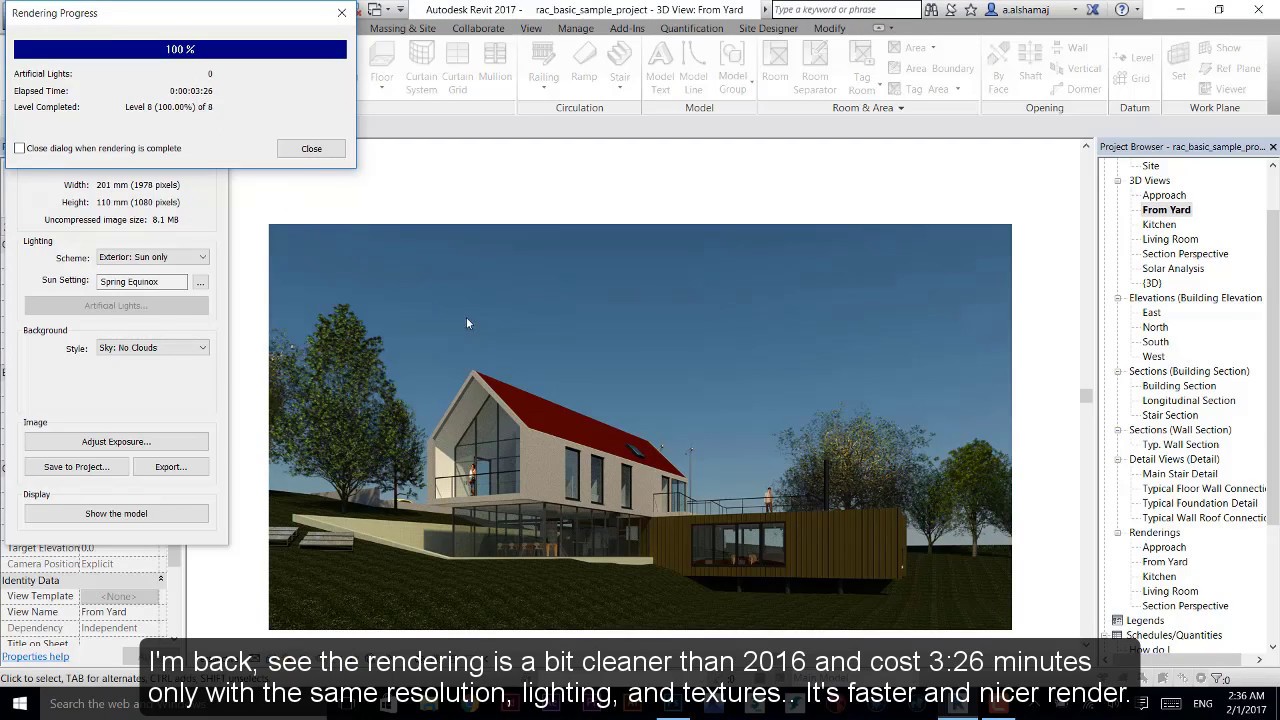
Task: Open the Lighting Scheme dropdown
Action: pyautogui.click(x=153, y=257)
